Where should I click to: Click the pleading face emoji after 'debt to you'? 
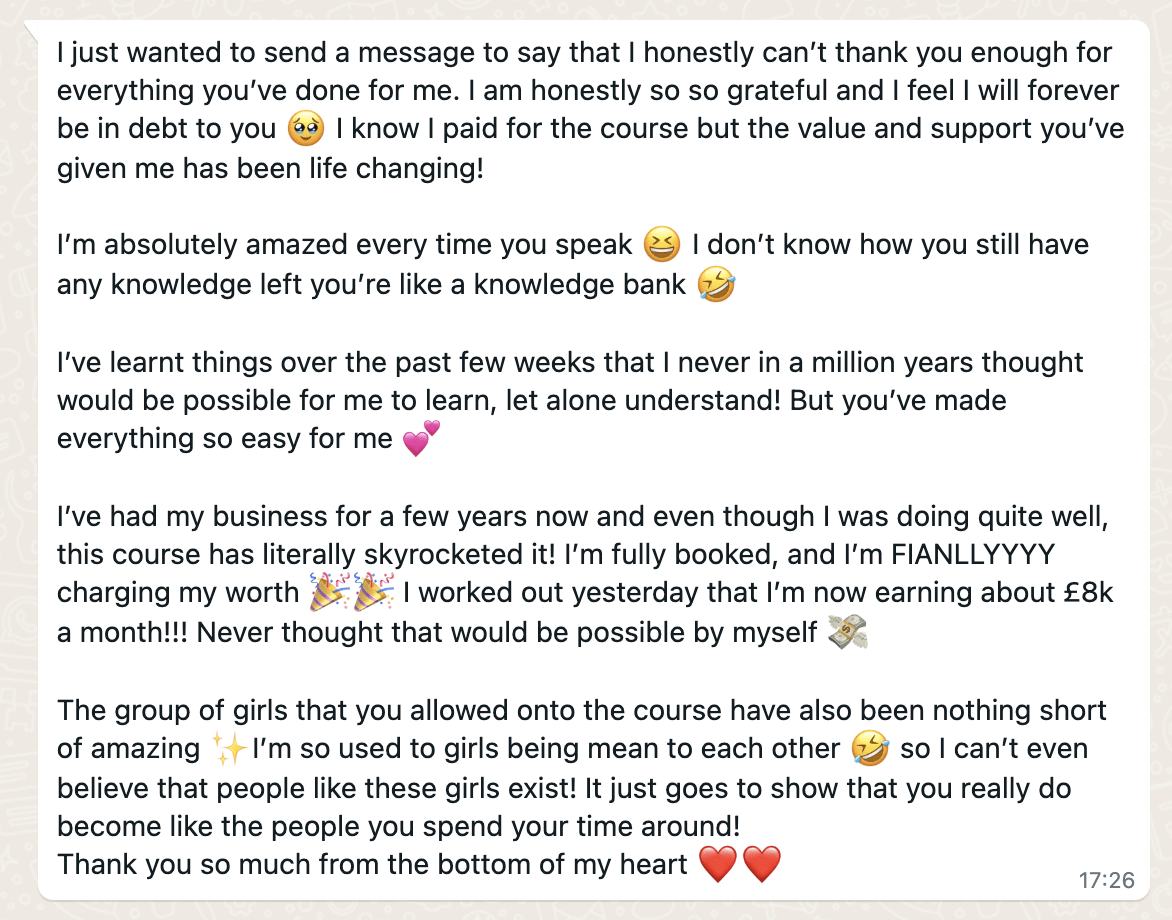(x=306, y=128)
